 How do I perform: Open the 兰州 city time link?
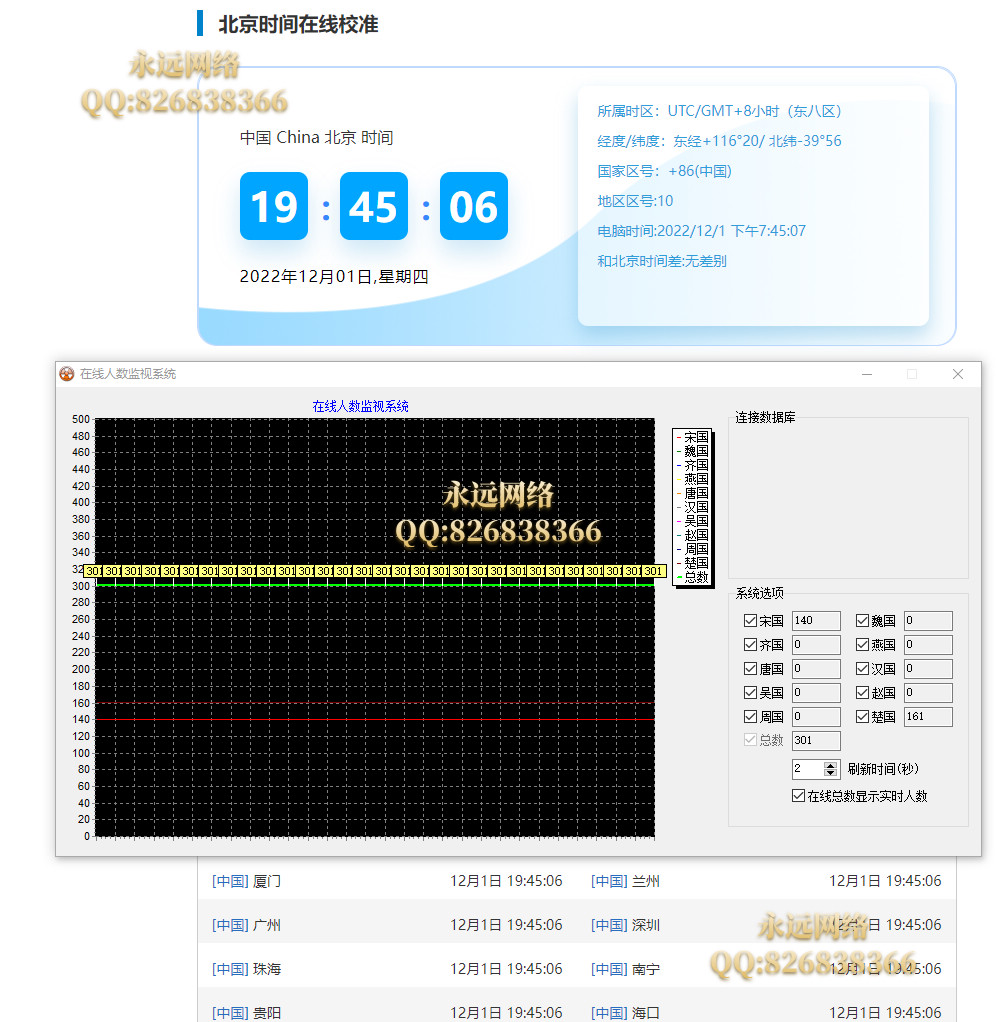pos(645,881)
